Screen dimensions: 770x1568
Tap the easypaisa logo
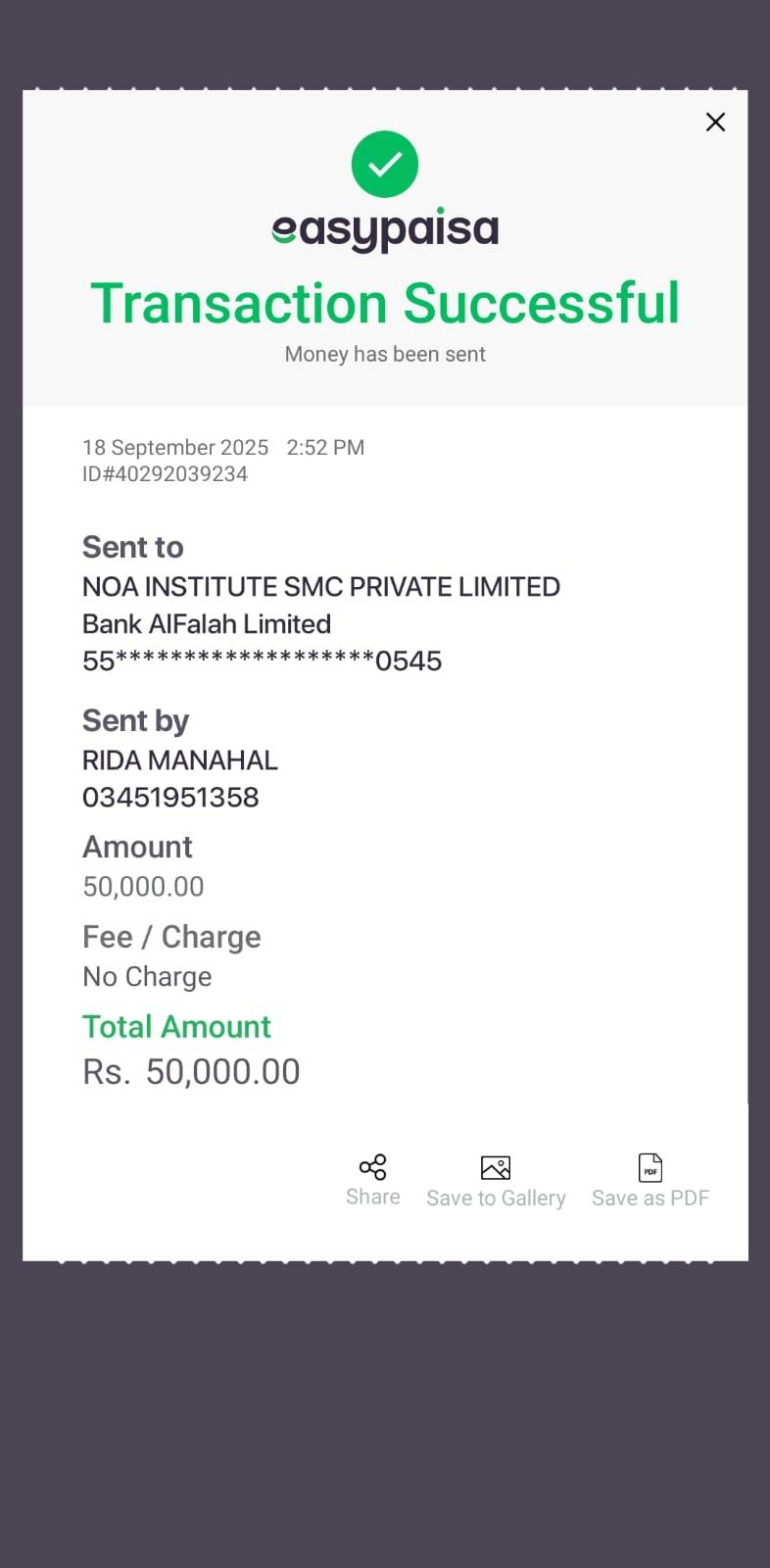point(385,229)
